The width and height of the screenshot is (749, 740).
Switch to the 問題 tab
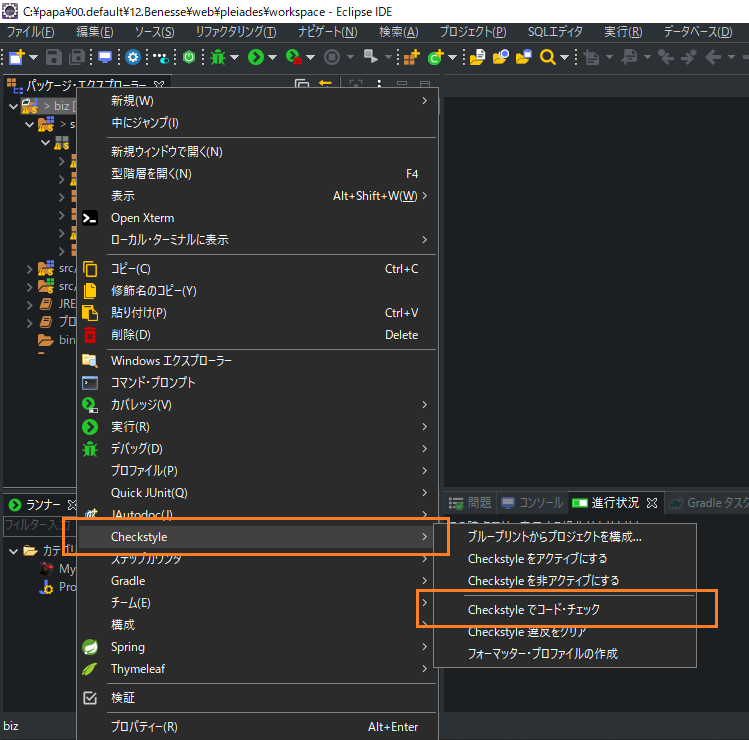coord(470,503)
